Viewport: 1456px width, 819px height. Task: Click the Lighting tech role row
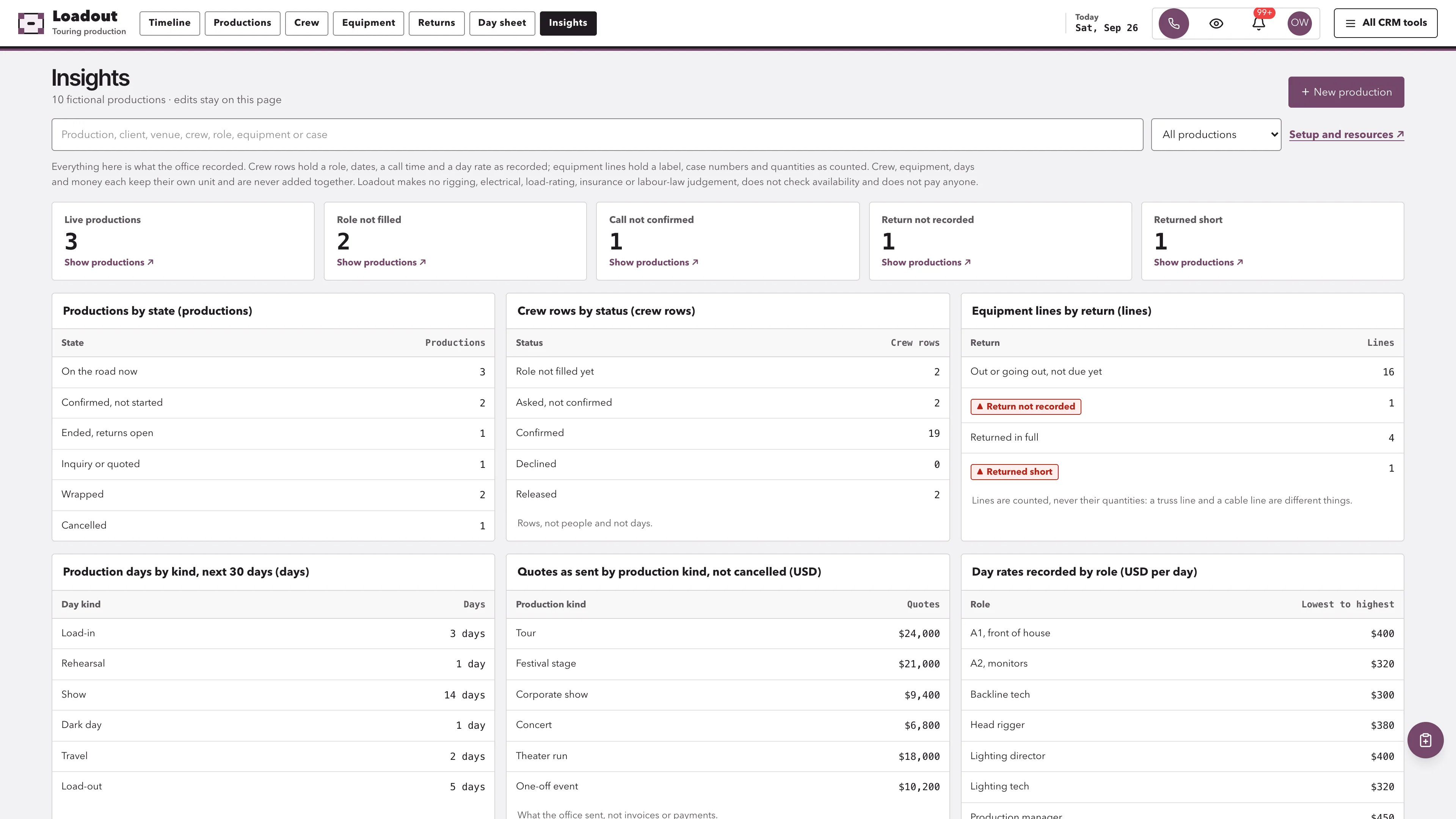point(1182,787)
